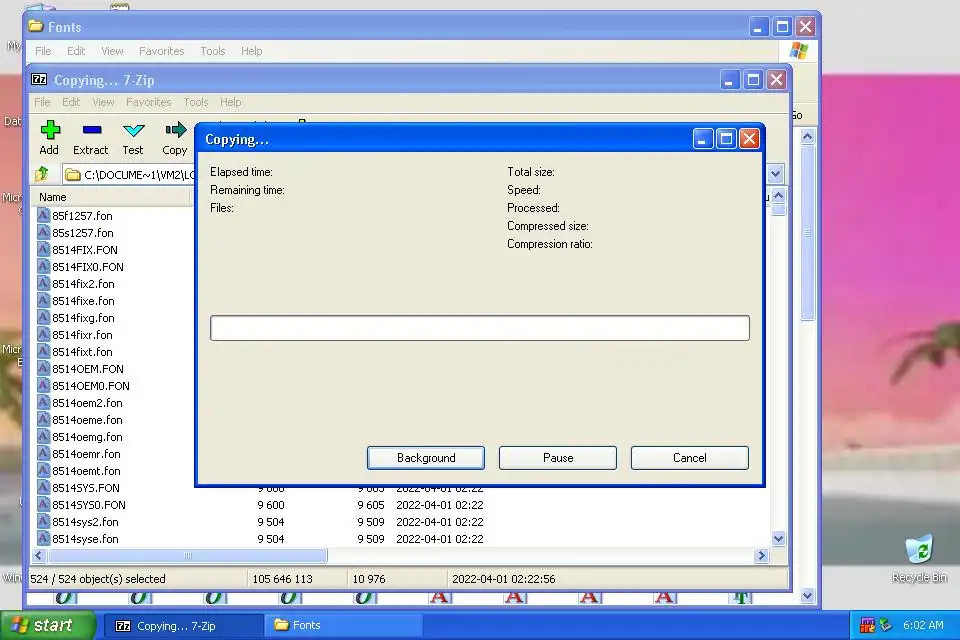Screen dimensions: 960x640
Task: Select file 8514fixg.fon
Action: [83, 318]
